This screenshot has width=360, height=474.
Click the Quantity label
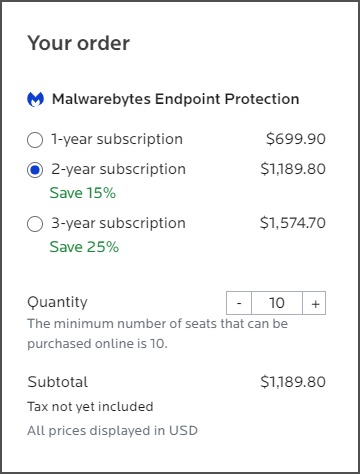(x=57, y=302)
